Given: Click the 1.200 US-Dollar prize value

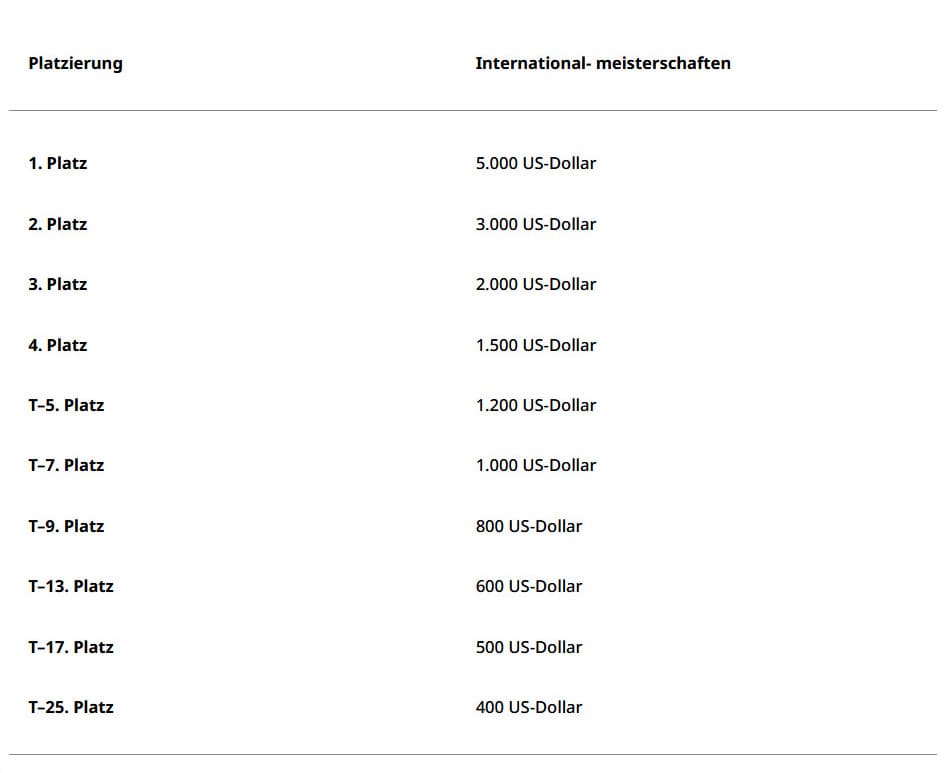Looking at the screenshot, I should point(535,405).
